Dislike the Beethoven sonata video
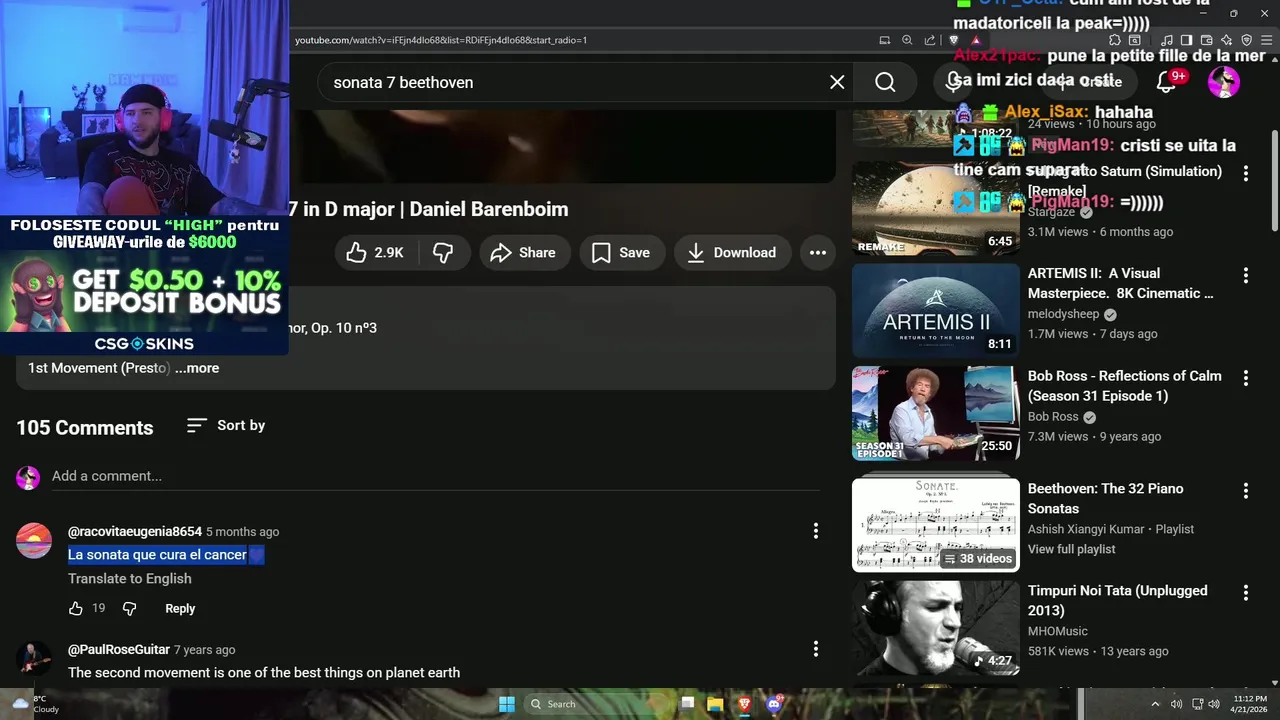The height and width of the screenshot is (720, 1280). [x=443, y=253]
